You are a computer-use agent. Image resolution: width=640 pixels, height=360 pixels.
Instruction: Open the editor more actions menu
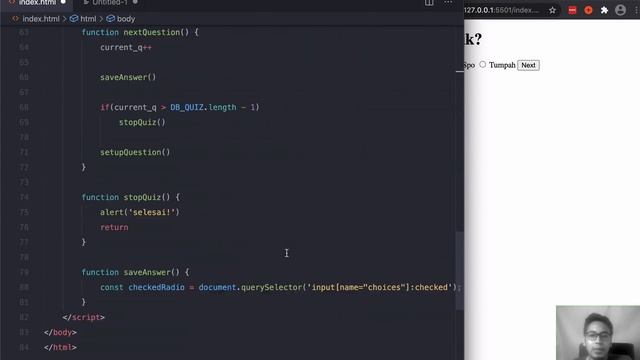coord(448,2)
